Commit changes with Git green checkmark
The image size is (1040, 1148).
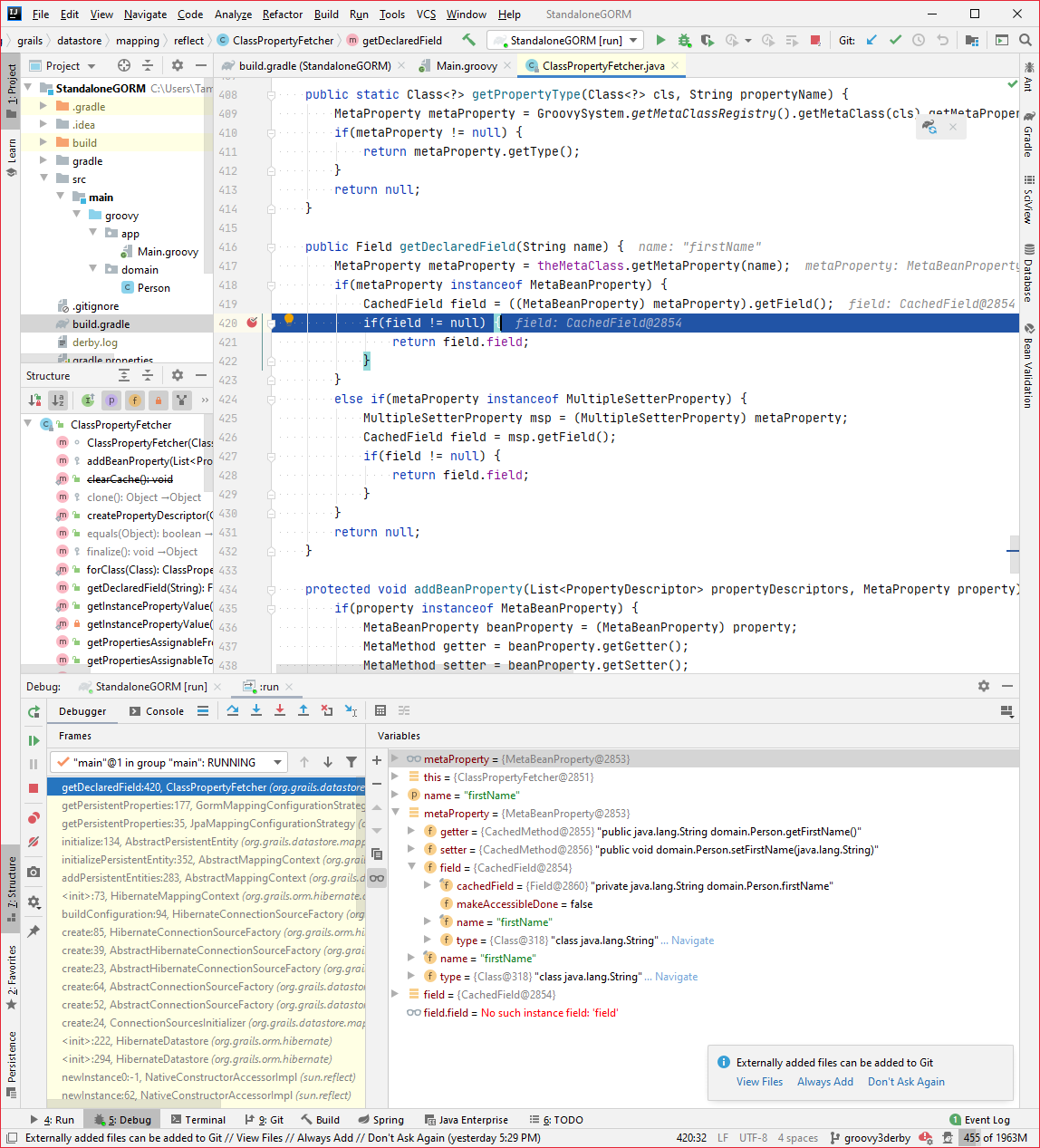tap(895, 40)
